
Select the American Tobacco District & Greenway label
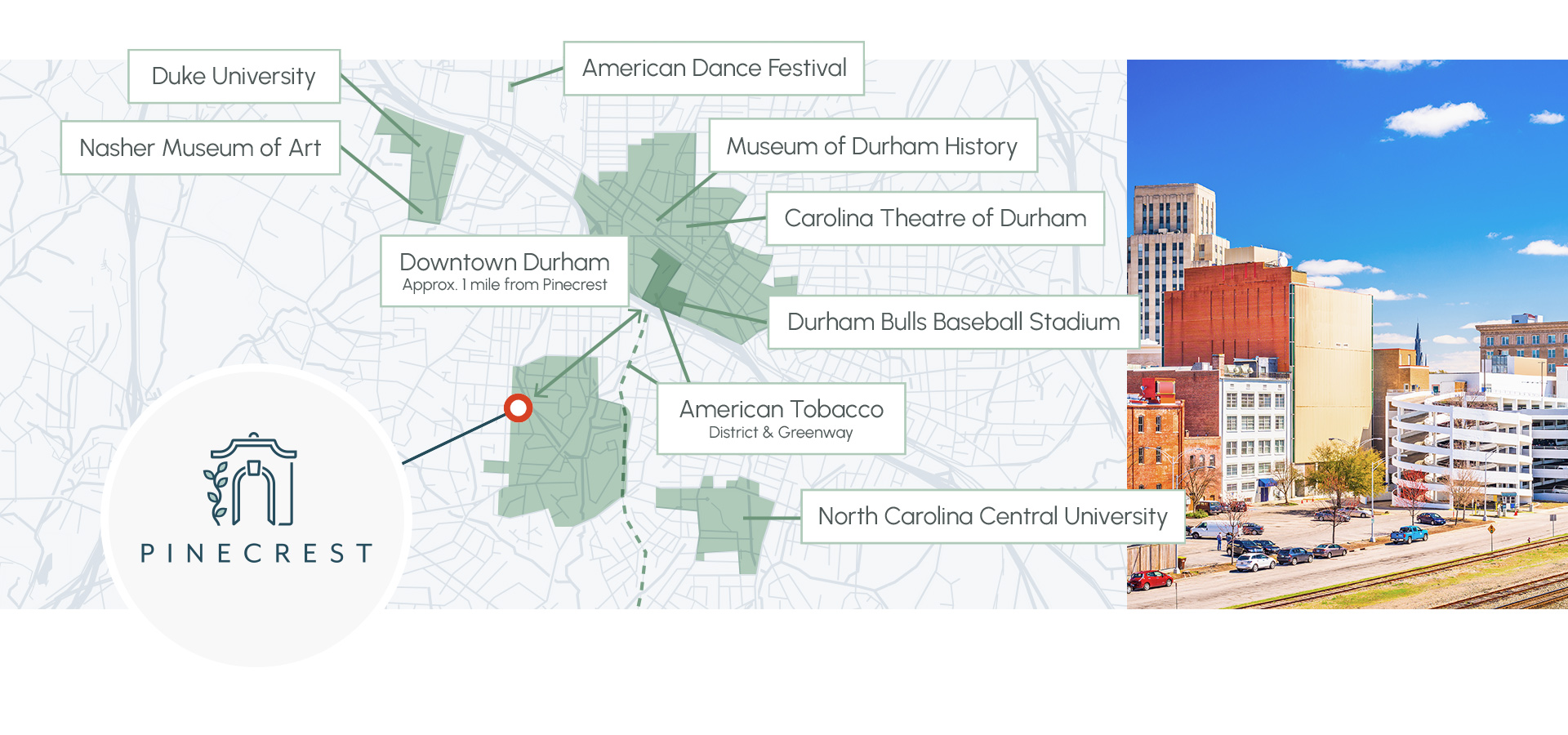coord(781,418)
